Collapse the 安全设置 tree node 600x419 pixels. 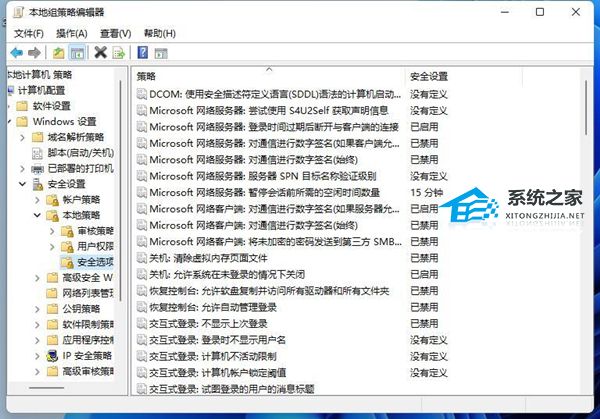pyautogui.click(x=22, y=184)
